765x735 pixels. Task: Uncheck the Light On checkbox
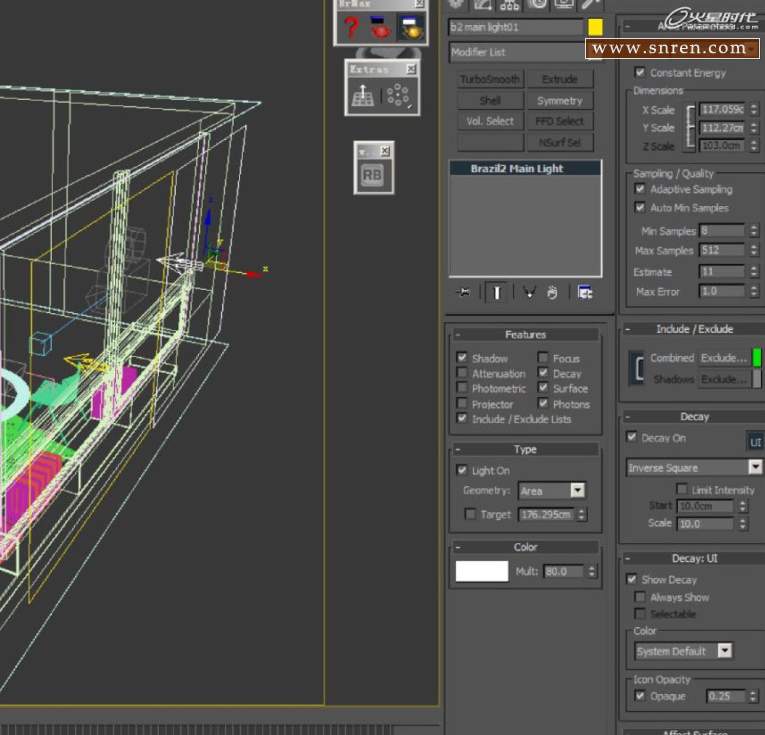click(x=462, y=470)
